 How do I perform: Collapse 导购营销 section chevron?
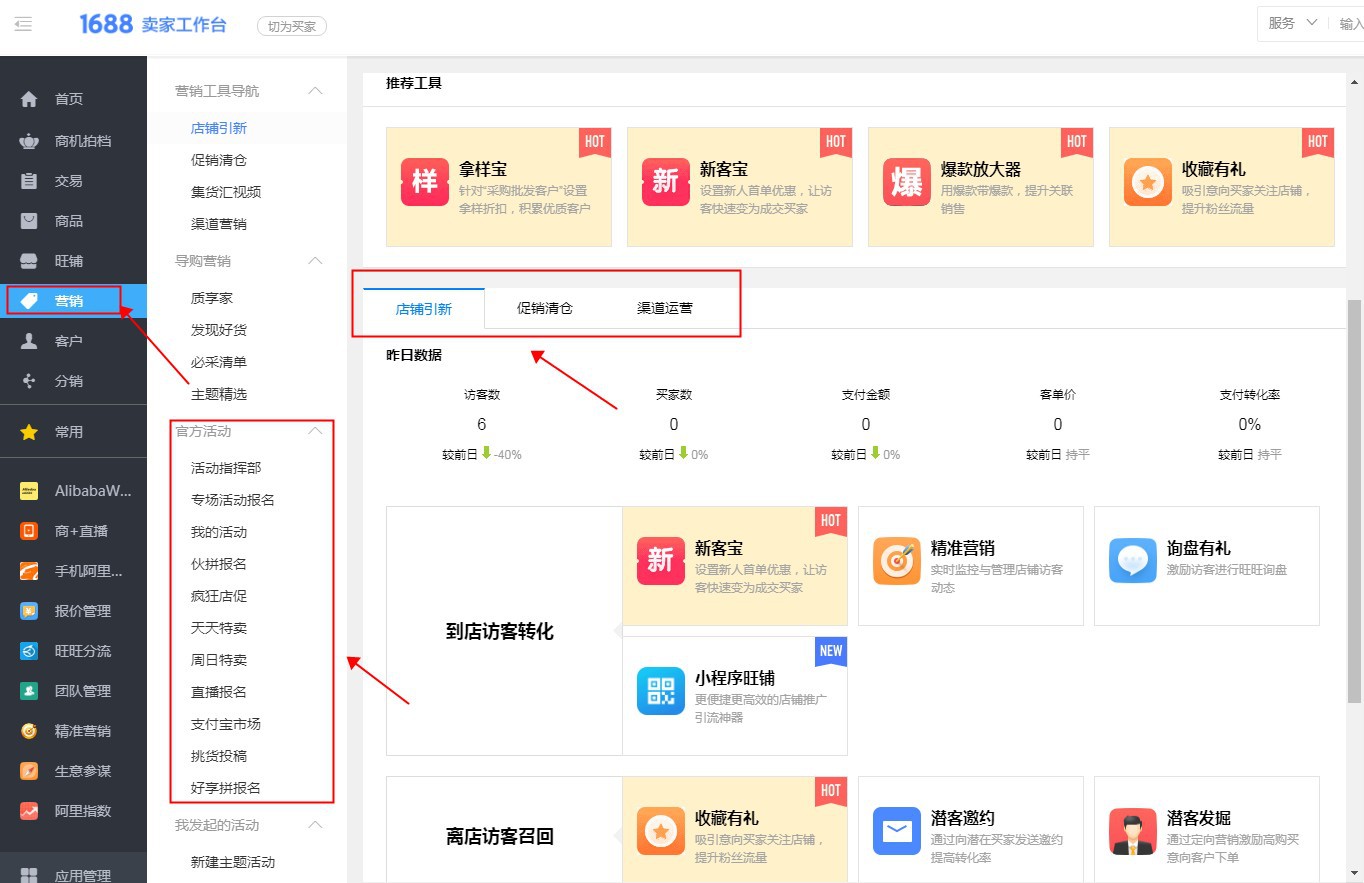click(x=315, y=261)
